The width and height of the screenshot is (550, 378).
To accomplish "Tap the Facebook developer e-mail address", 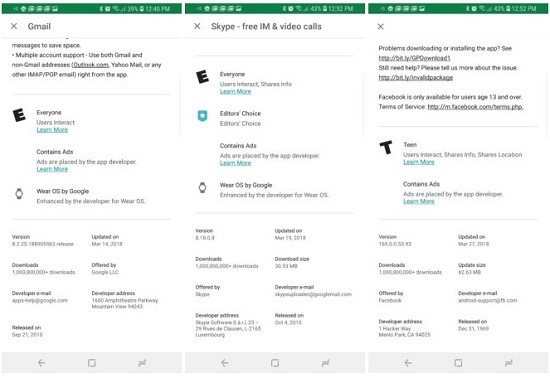I will click(x=488, y=301).
